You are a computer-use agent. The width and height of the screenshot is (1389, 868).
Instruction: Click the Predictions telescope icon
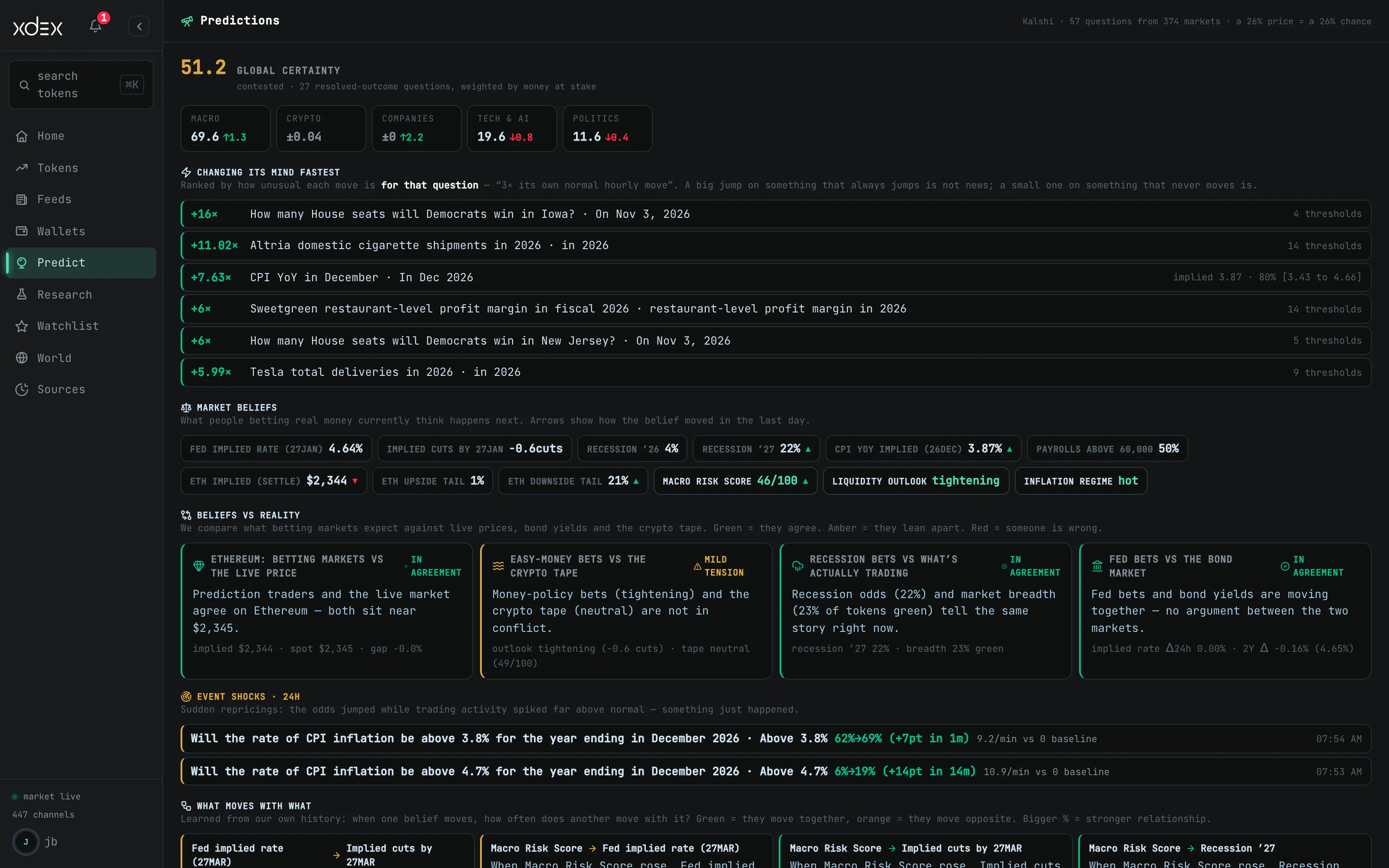click(187, 21)
